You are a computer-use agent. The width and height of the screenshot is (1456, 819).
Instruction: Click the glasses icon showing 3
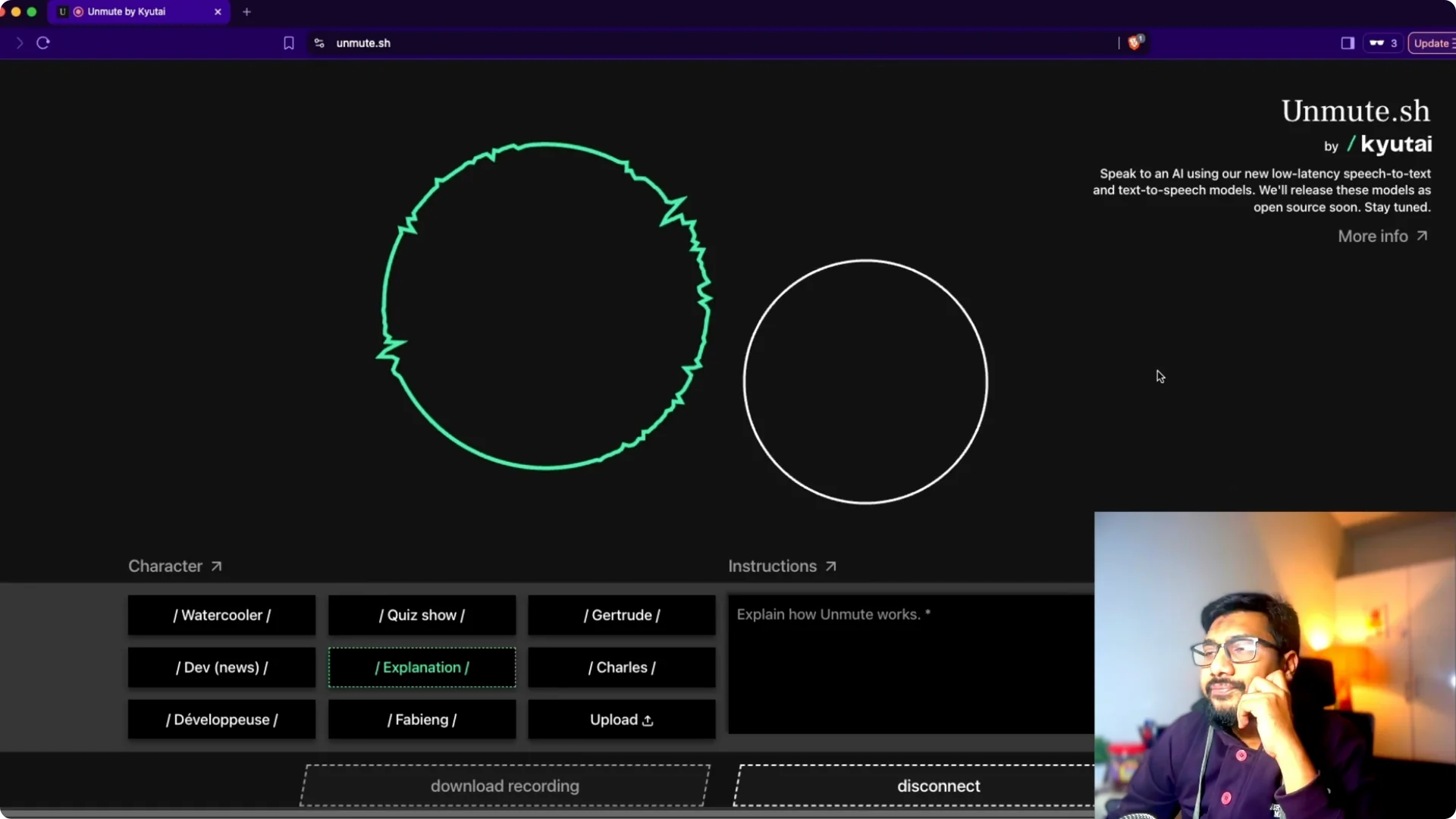pyautogui.click(x=1382, y=43)
